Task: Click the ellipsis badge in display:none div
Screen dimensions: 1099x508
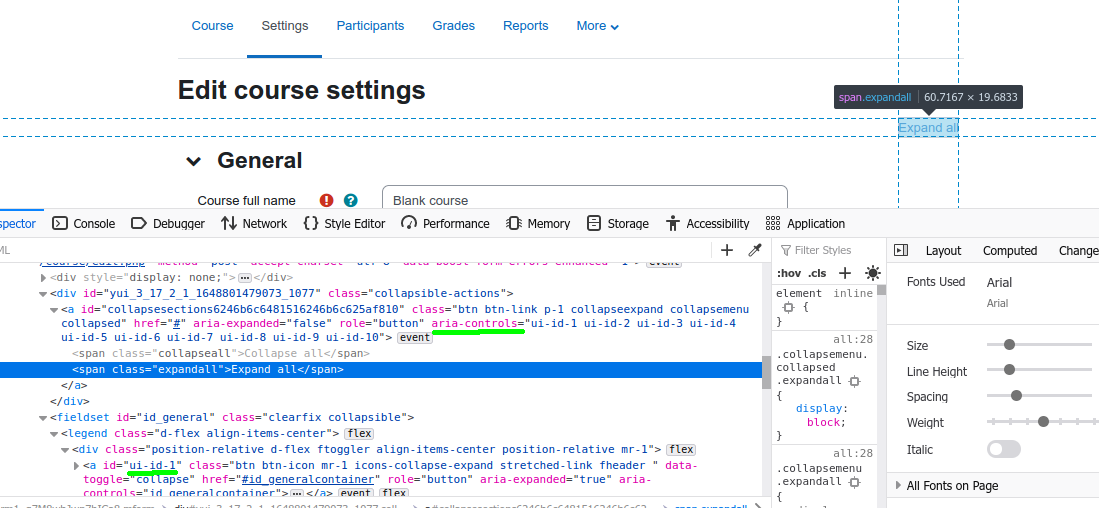Action: coord(245,277)
